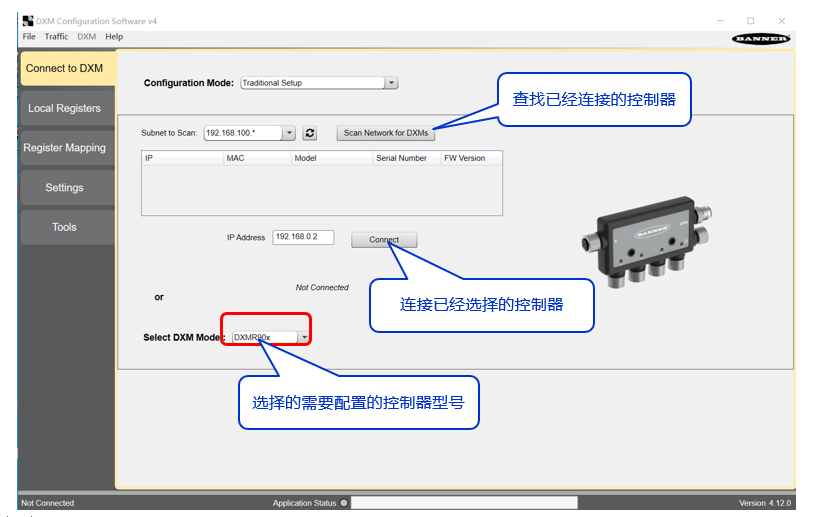This screenshot has height=517, width=819.
Task: Go to the Register Mapping tab
Action: pyautogui.click(x=64, y=148)
